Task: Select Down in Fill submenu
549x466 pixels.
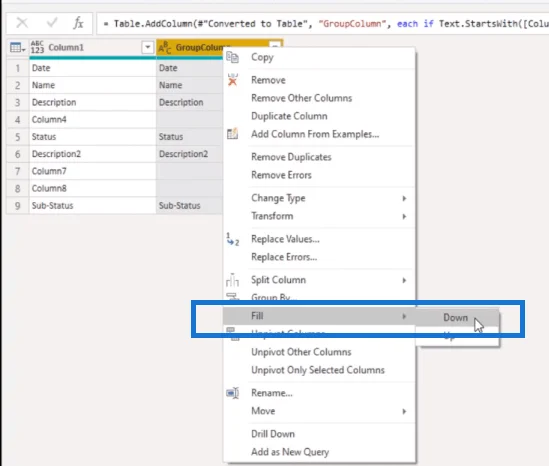Action: [x=457, y=318]
